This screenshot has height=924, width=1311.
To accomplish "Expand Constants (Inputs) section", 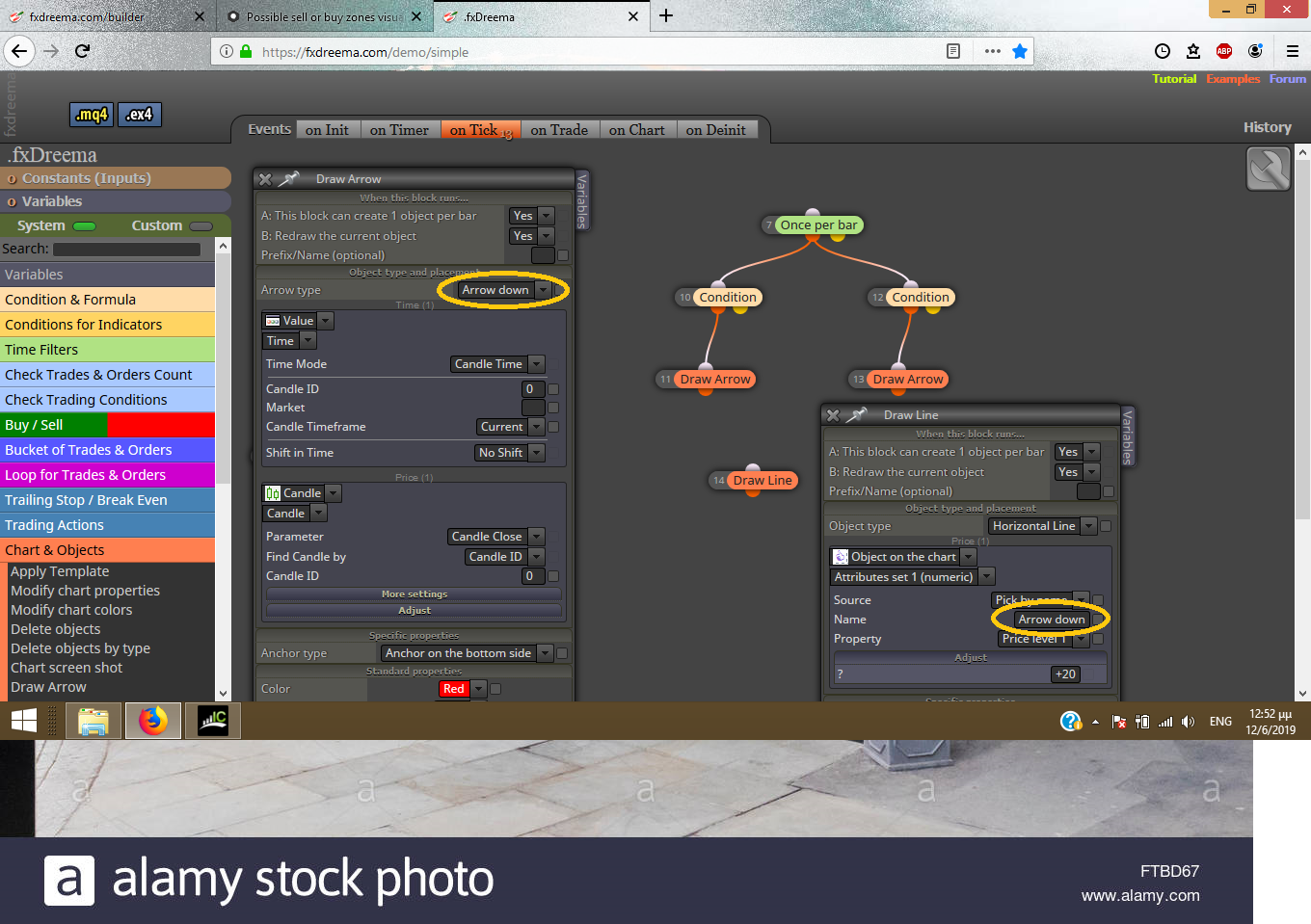I will (116, 178).
